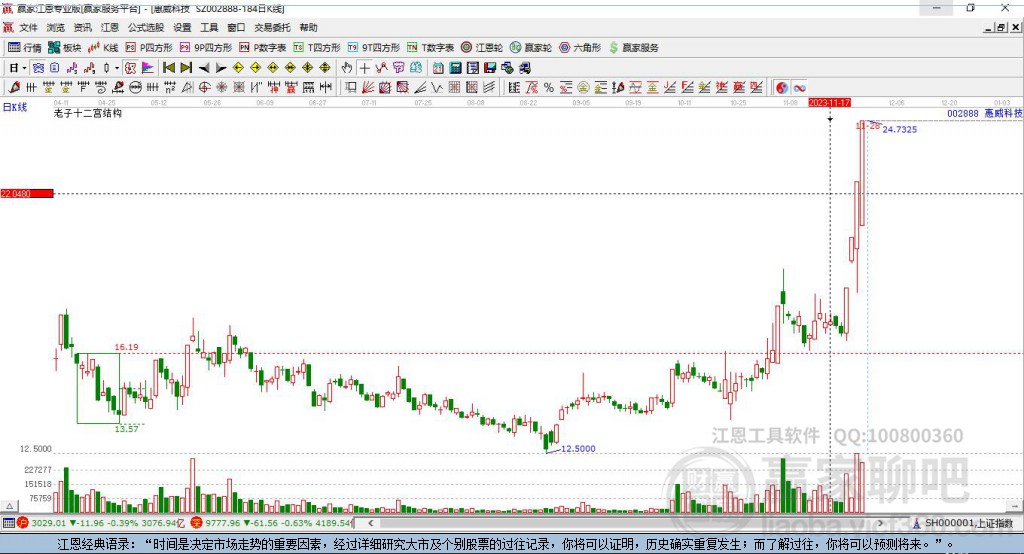Click the floppy disk save icon
1024x554 pixels.
point(490,68)
